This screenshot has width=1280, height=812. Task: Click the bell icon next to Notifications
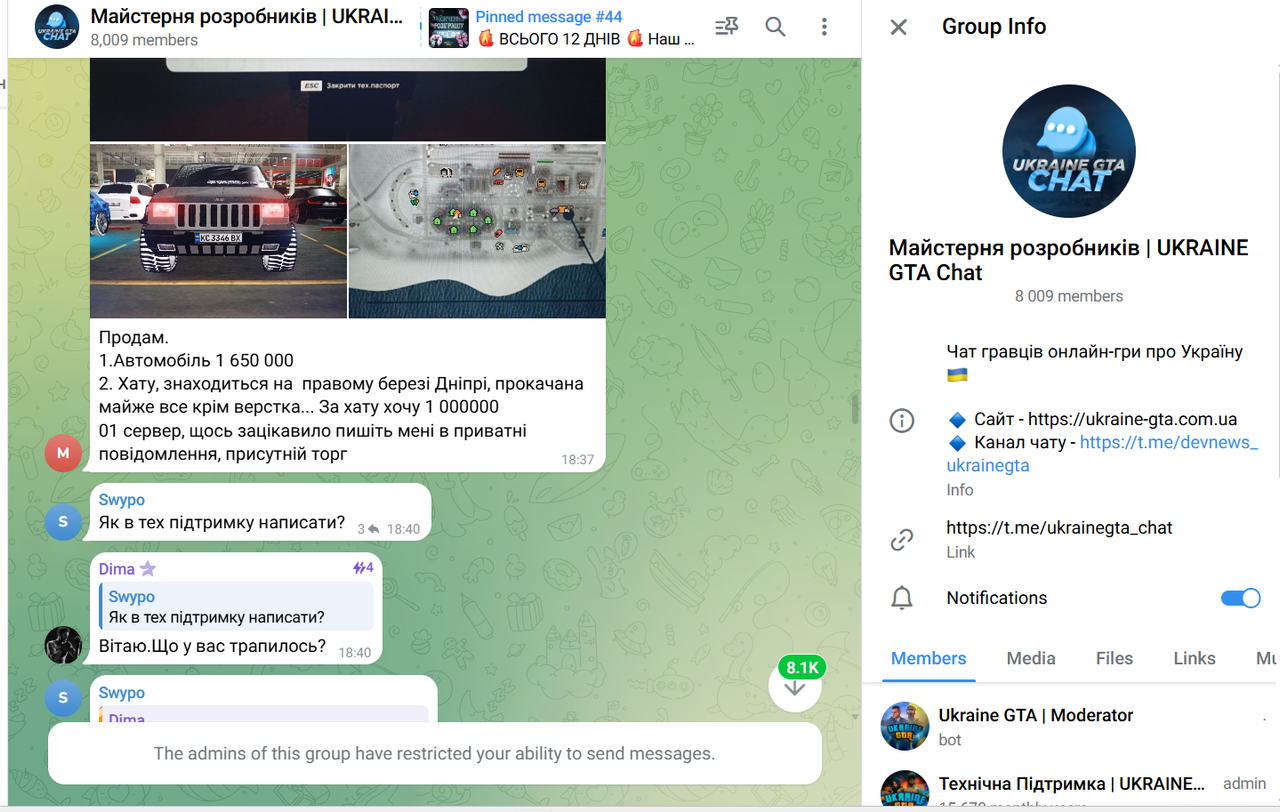(x=902, y=598)
